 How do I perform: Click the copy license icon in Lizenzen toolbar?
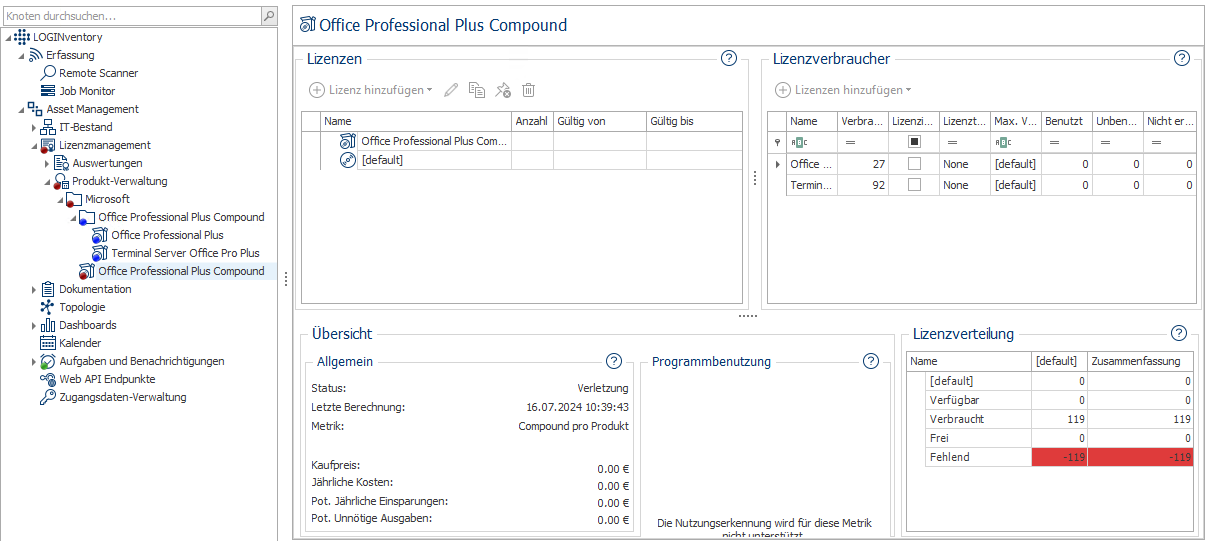click(477, 90)
